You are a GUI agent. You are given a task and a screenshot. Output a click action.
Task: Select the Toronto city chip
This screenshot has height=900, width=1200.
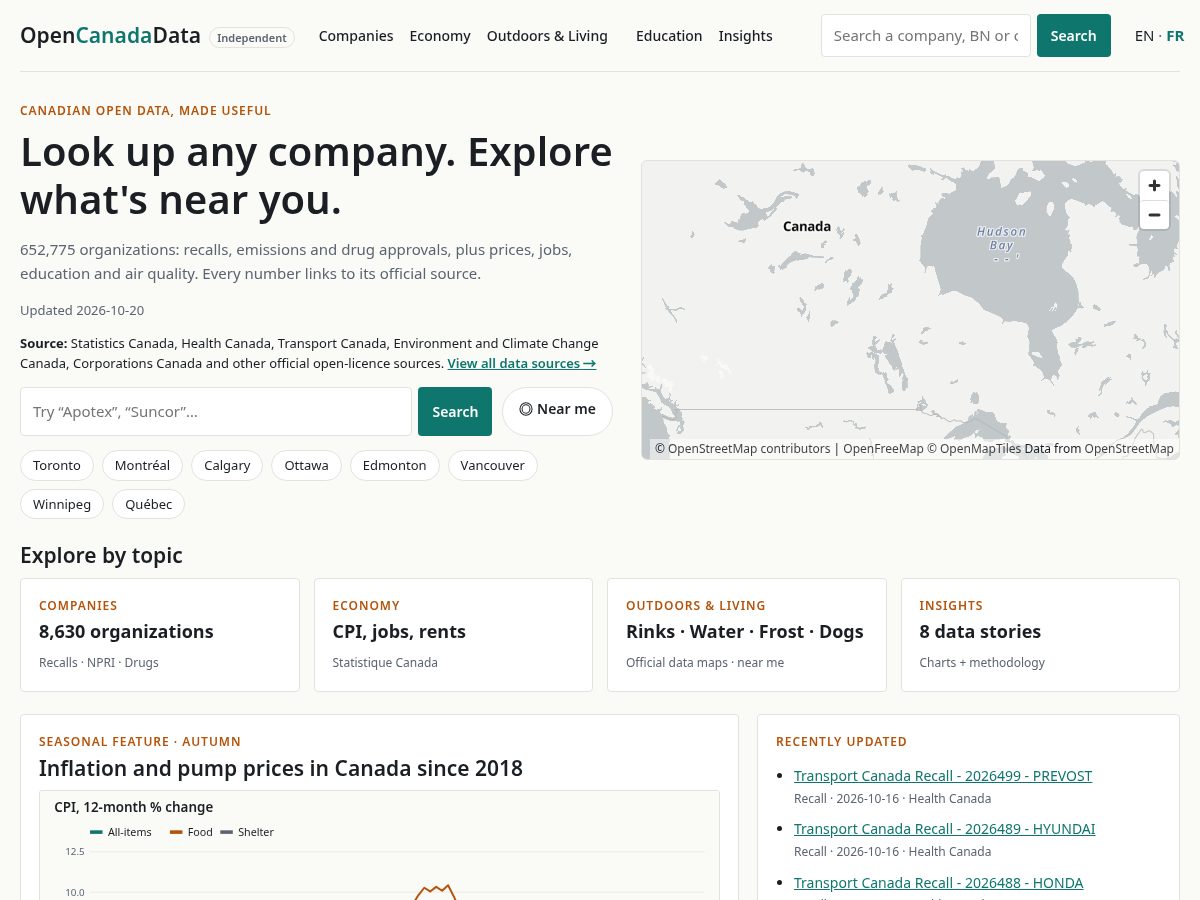[x=57, y=465]
